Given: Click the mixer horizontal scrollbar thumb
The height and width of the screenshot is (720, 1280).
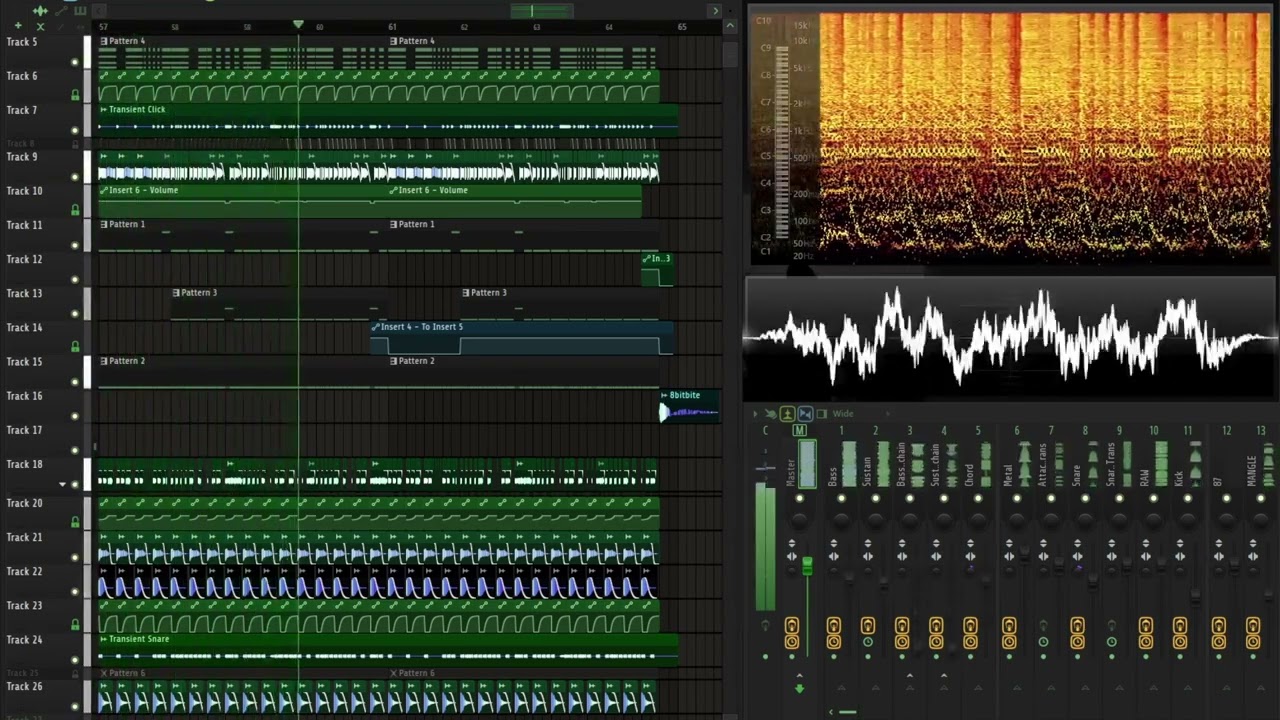Looking at the screenshot, I should click(848, 712).
